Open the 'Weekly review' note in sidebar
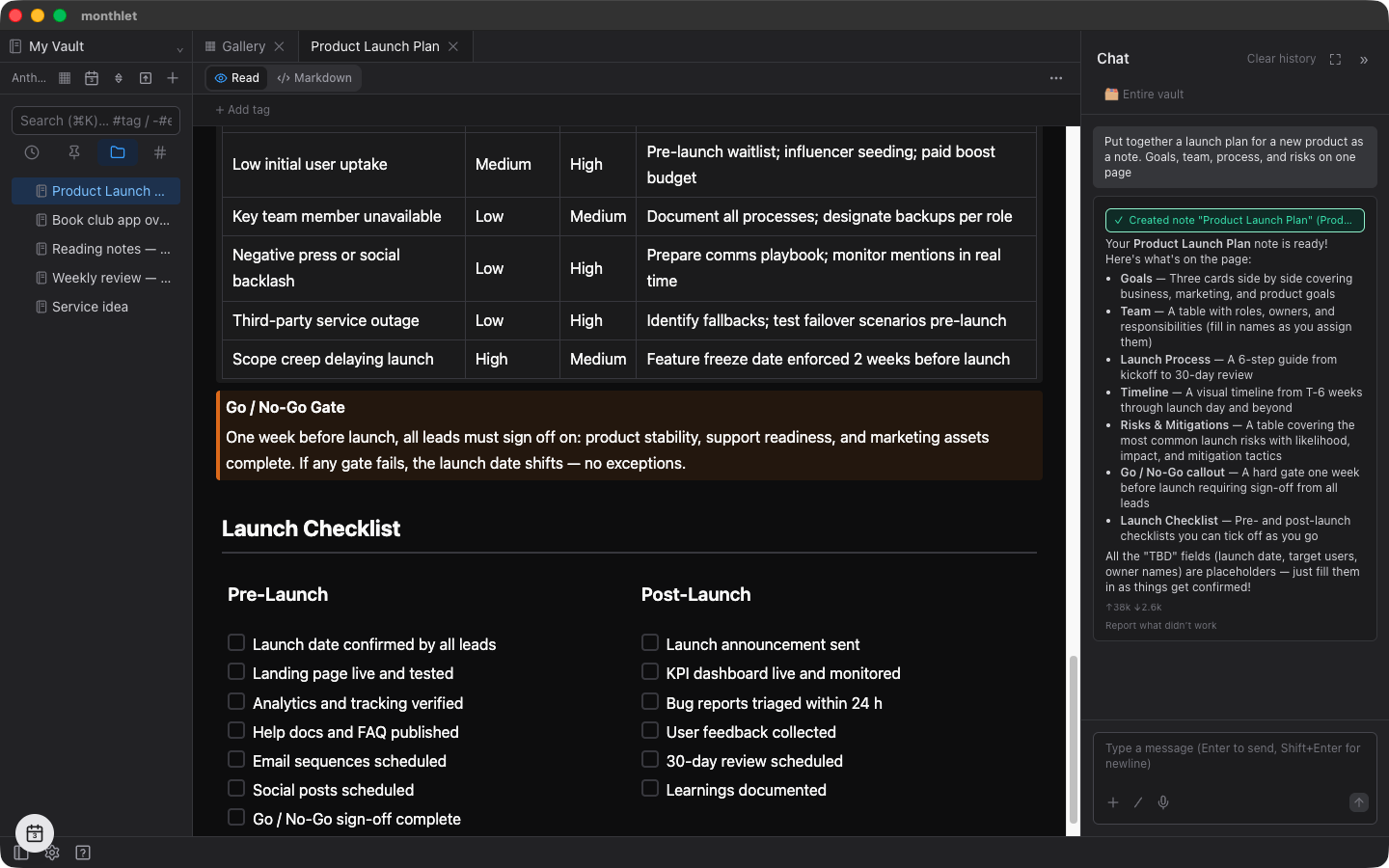 pyautogui.click(x=96, y=278)
